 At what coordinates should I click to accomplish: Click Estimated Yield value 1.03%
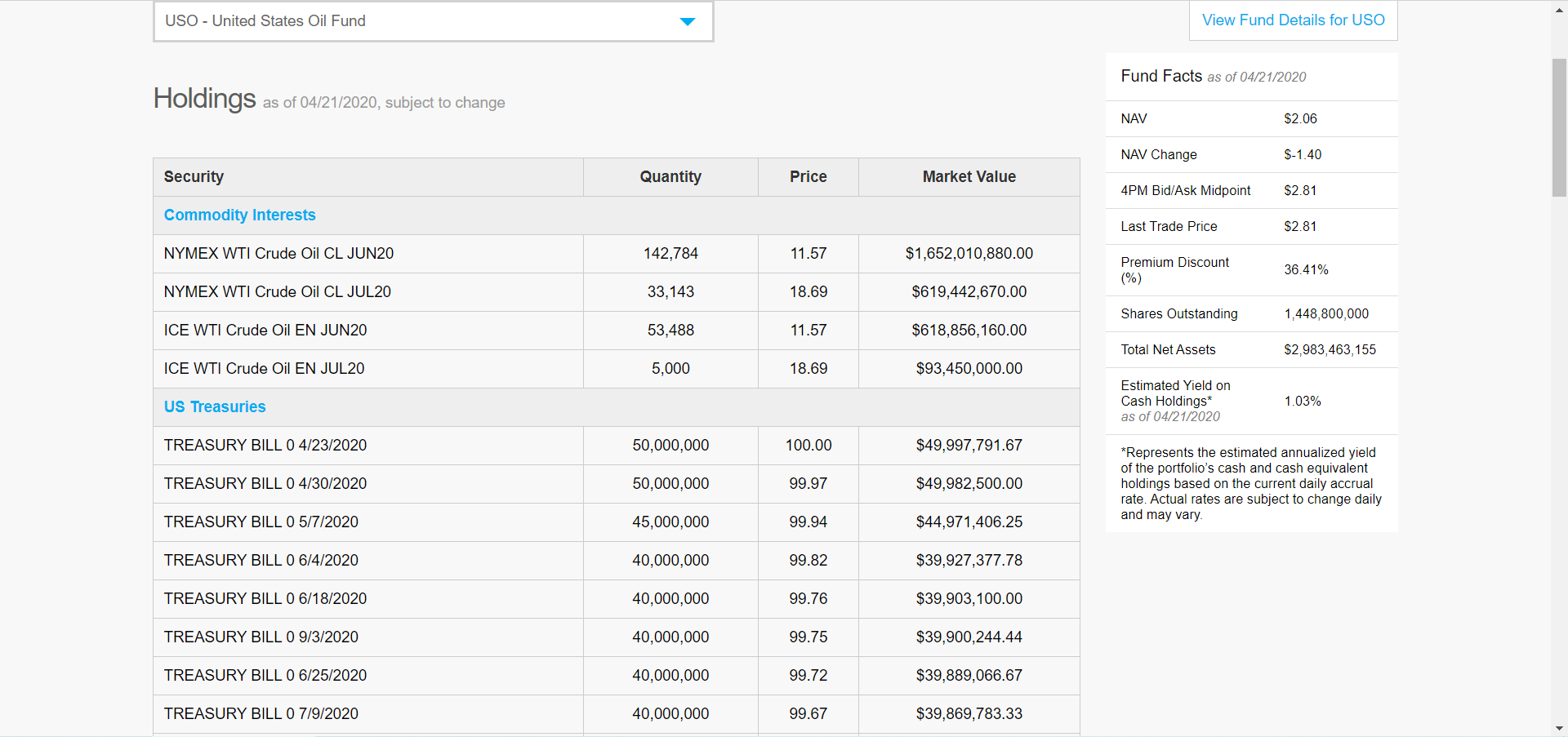(x=1303, y=402)
